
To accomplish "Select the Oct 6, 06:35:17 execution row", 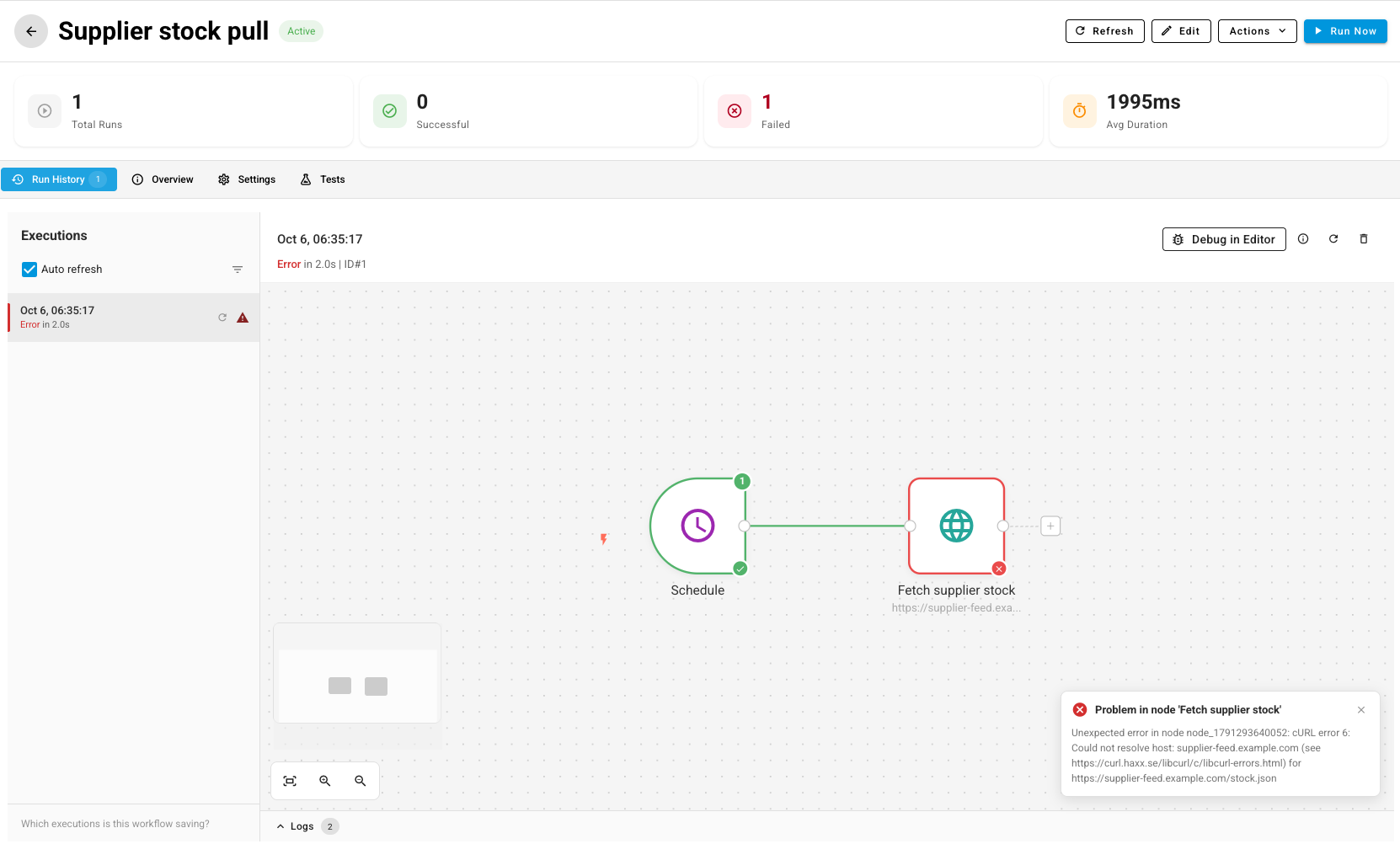I will [x=134, y=318].
